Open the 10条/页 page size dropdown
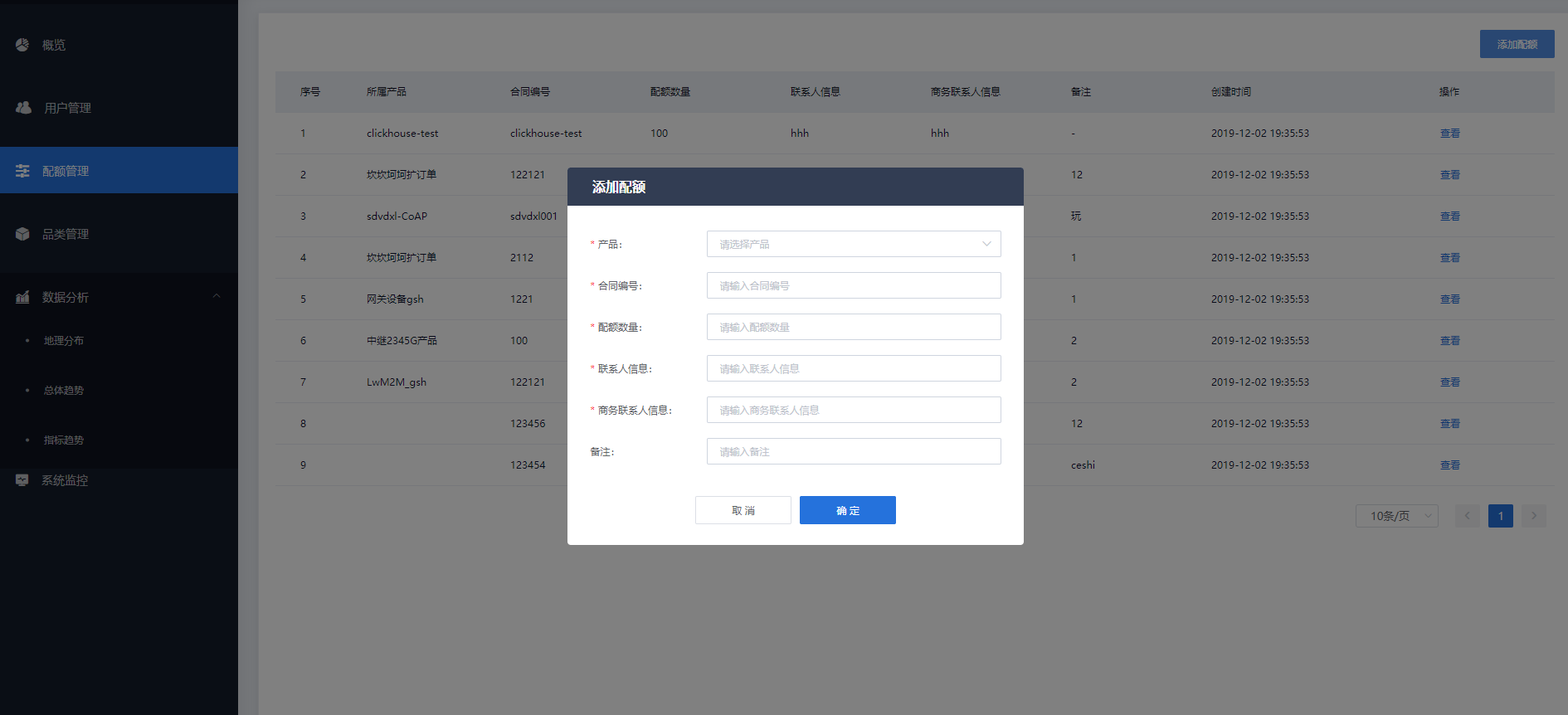Screen dimensions: 1568x715 tap(1396, 516)
